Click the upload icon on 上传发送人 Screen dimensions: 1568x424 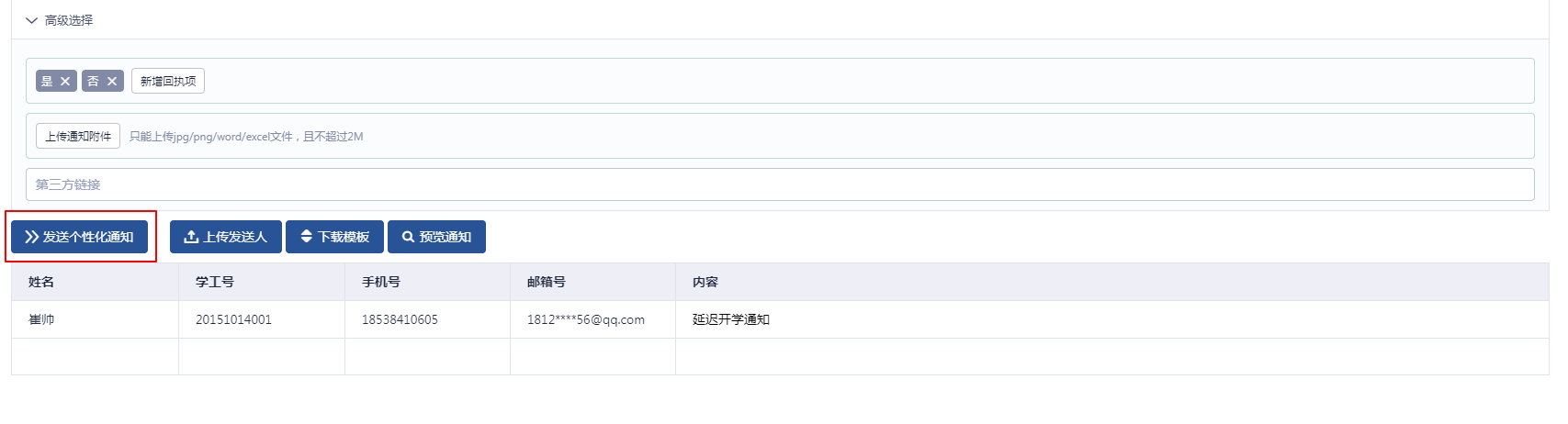pos(191,237)
